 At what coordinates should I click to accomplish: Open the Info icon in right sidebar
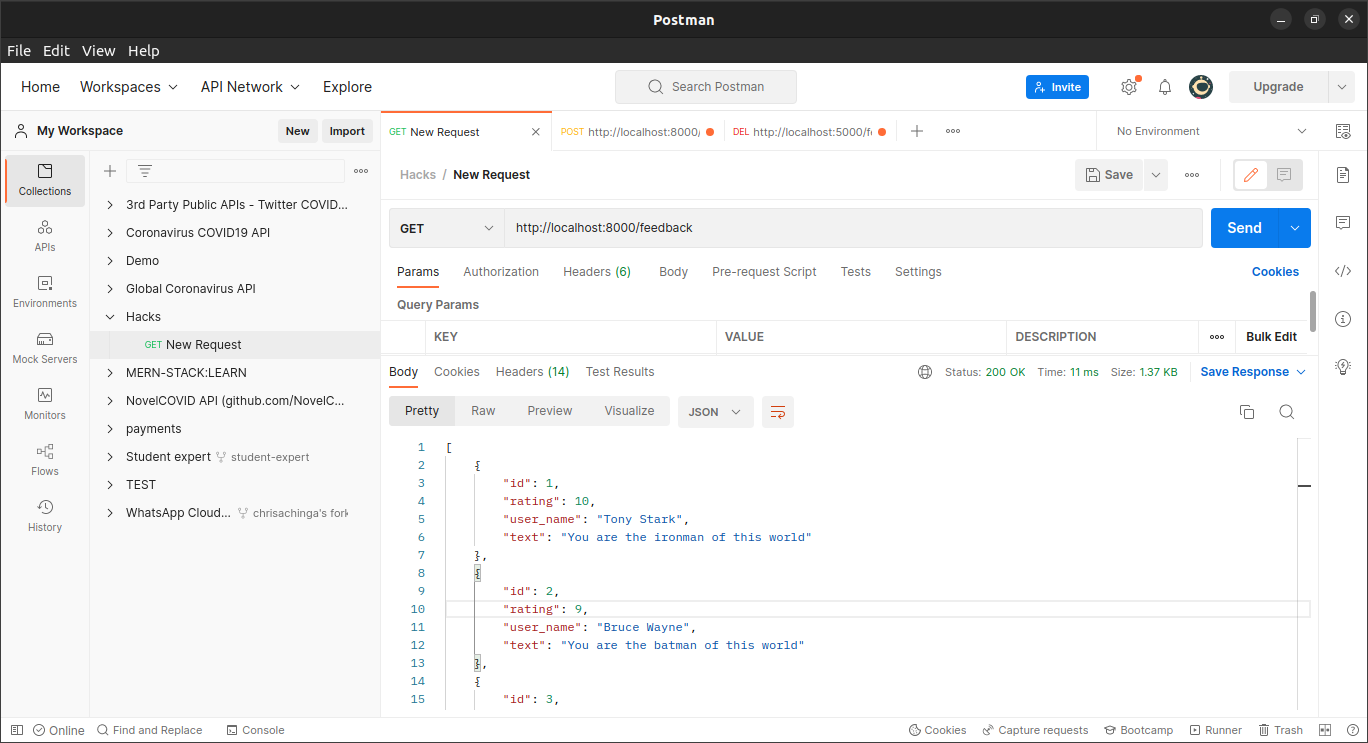pos(1343,318)
